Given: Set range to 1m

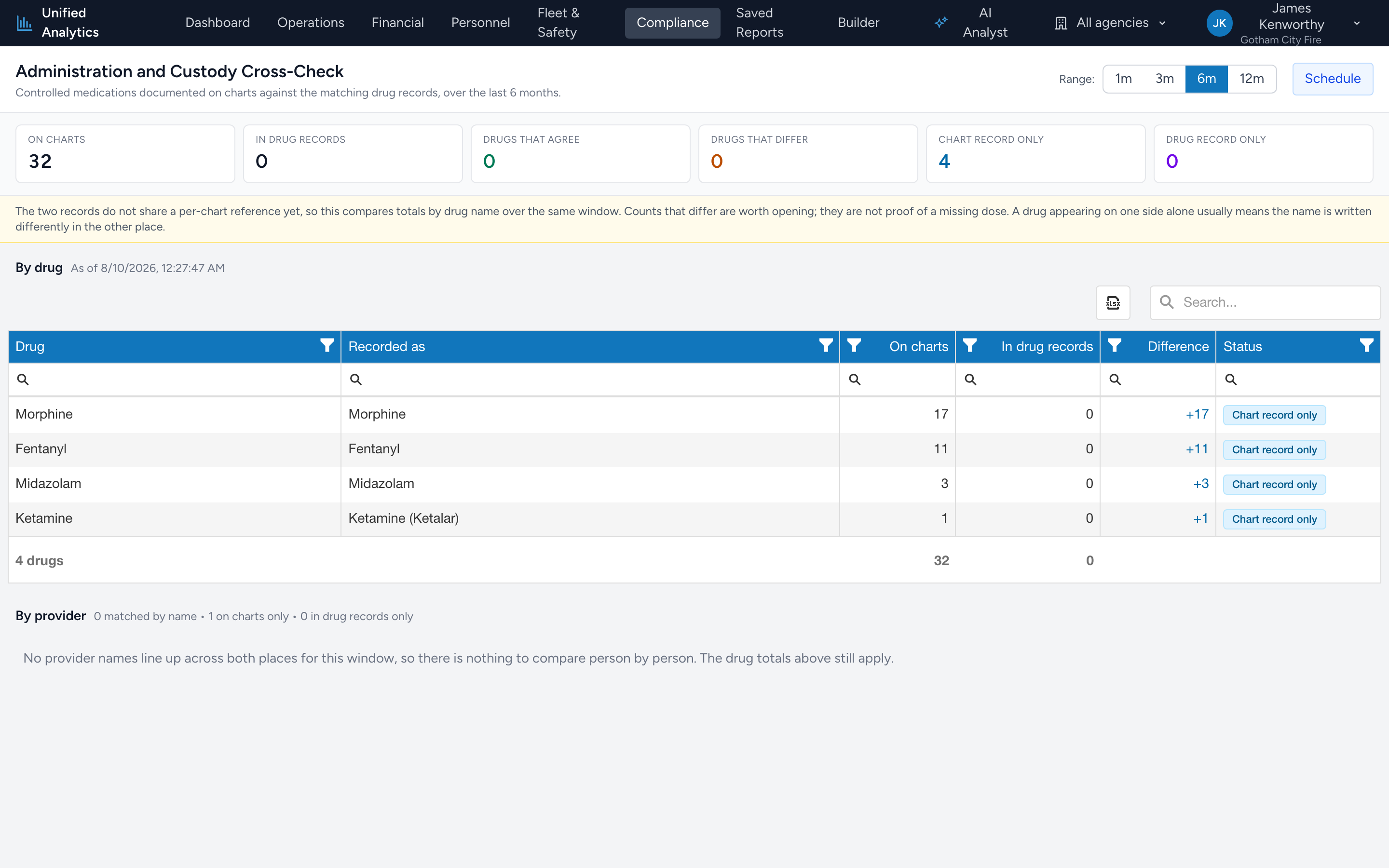Looking at the screenshot, I should [1123, 79].
